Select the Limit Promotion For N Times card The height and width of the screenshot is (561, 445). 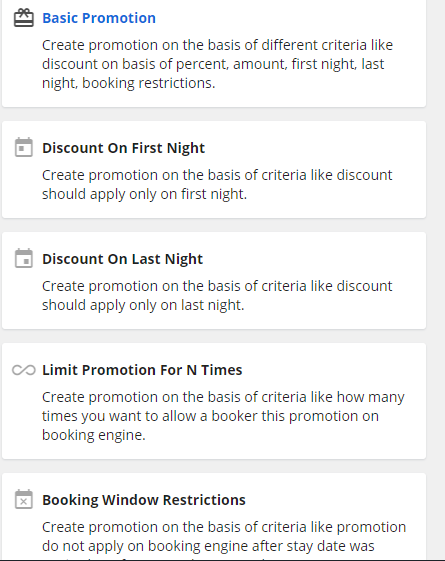click(214, 401)
